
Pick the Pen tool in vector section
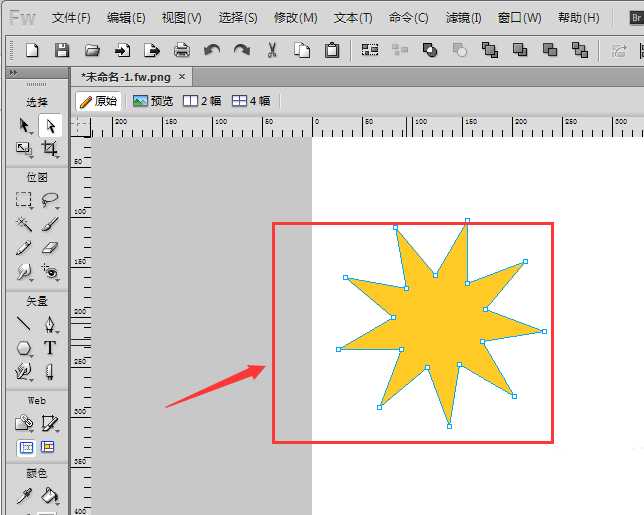pyautogui.click(x=49, y=324)
